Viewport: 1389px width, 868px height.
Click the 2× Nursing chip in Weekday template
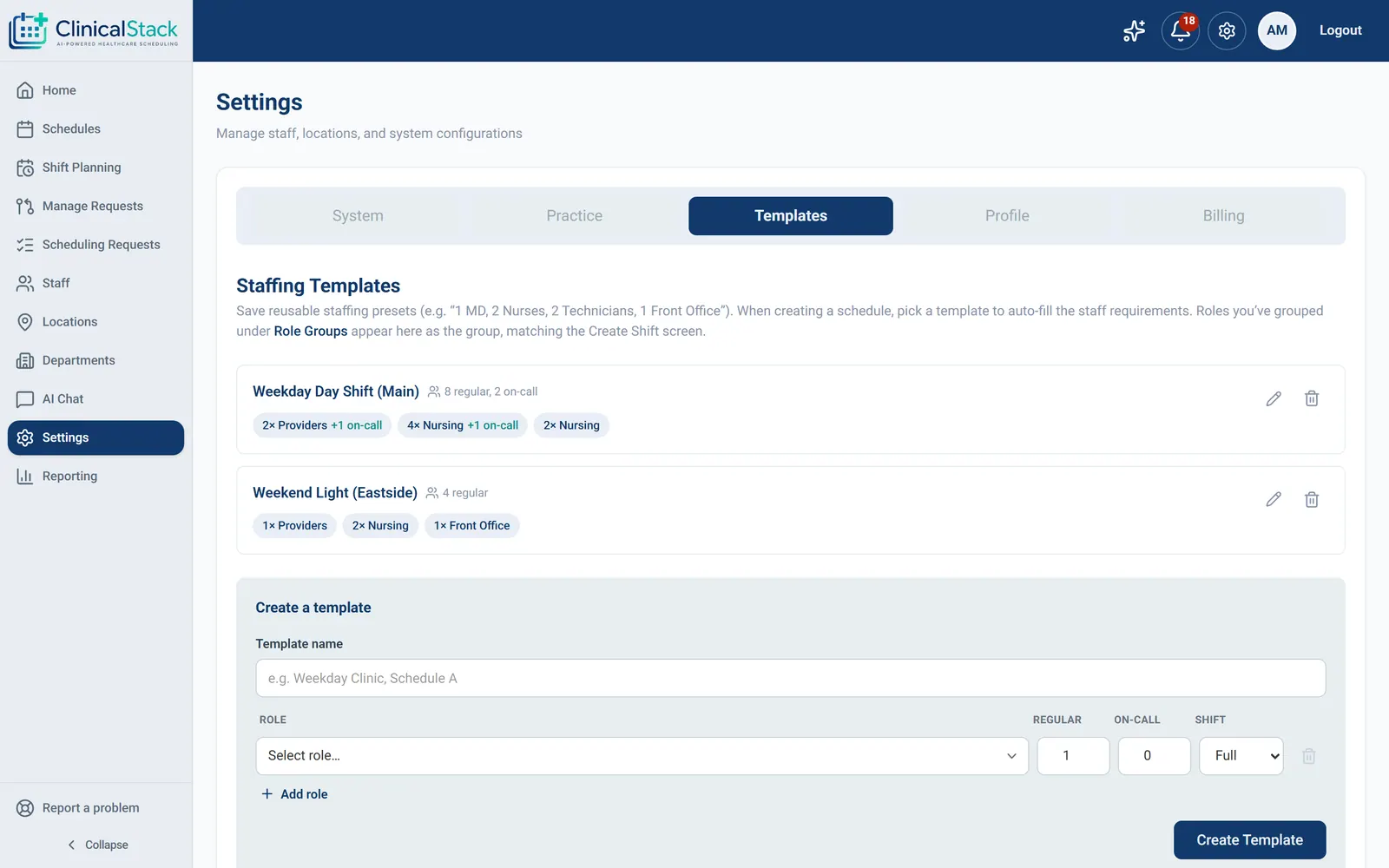point(571,425)
